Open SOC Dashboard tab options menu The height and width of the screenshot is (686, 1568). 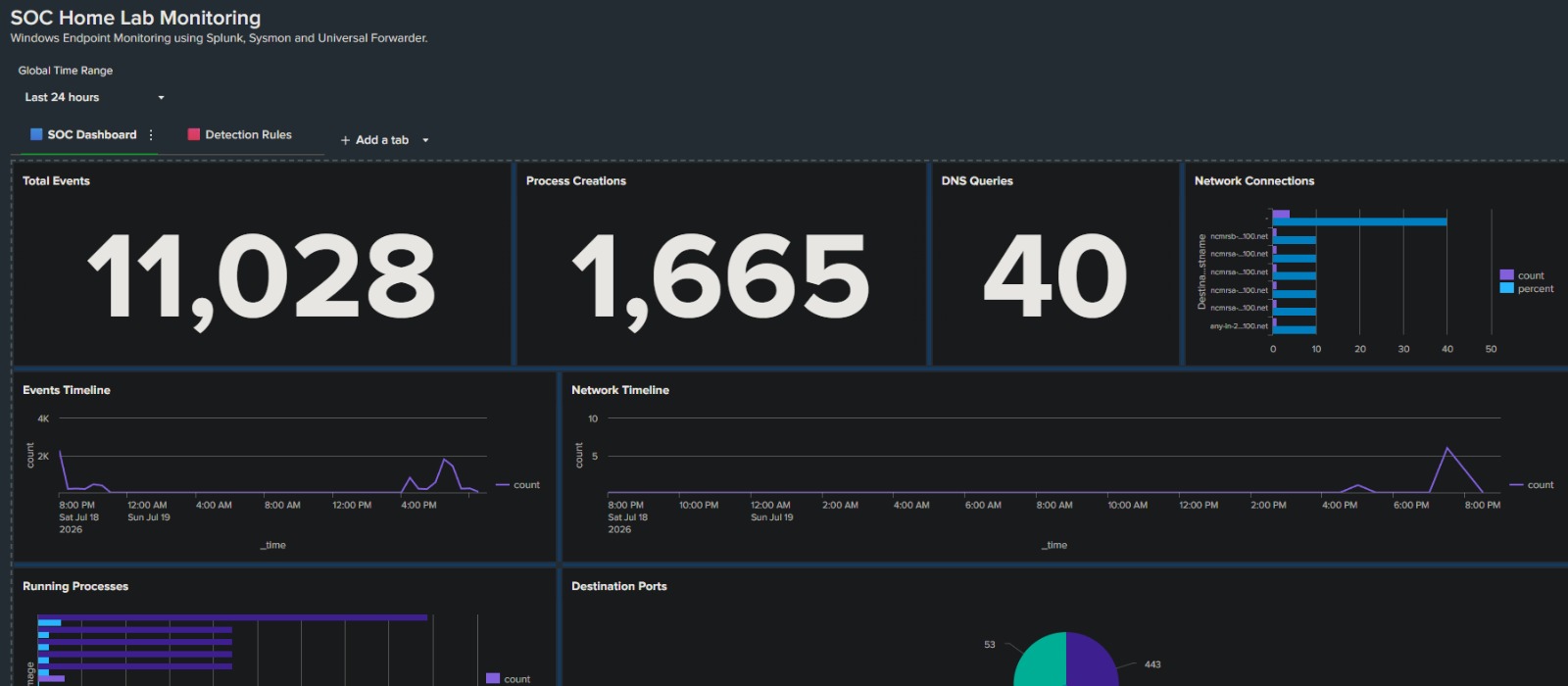pos(151,135)
